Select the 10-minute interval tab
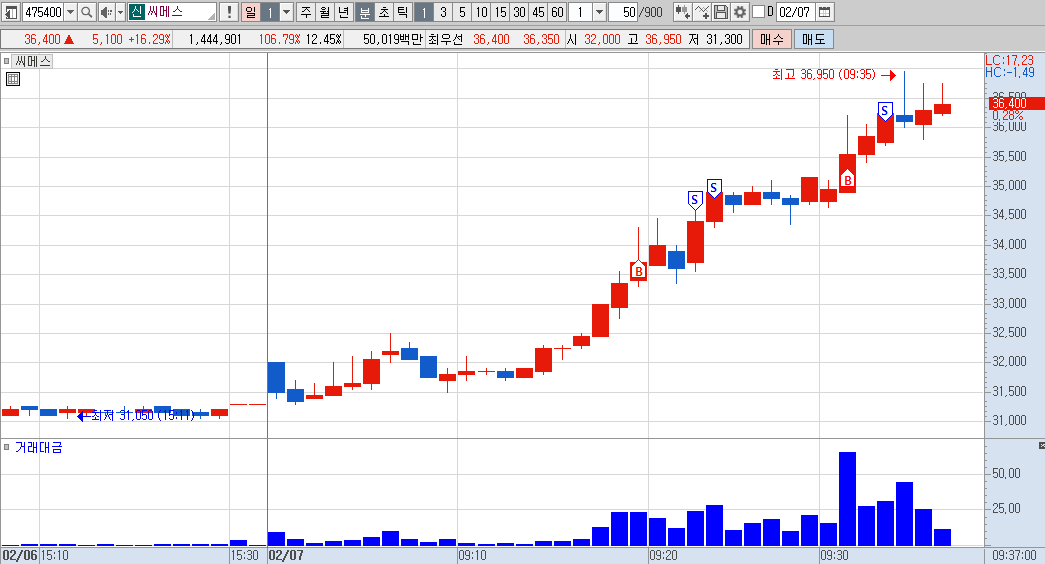Image resolution: width=1045 pixels, height=564 pixels. coord(481,12)
